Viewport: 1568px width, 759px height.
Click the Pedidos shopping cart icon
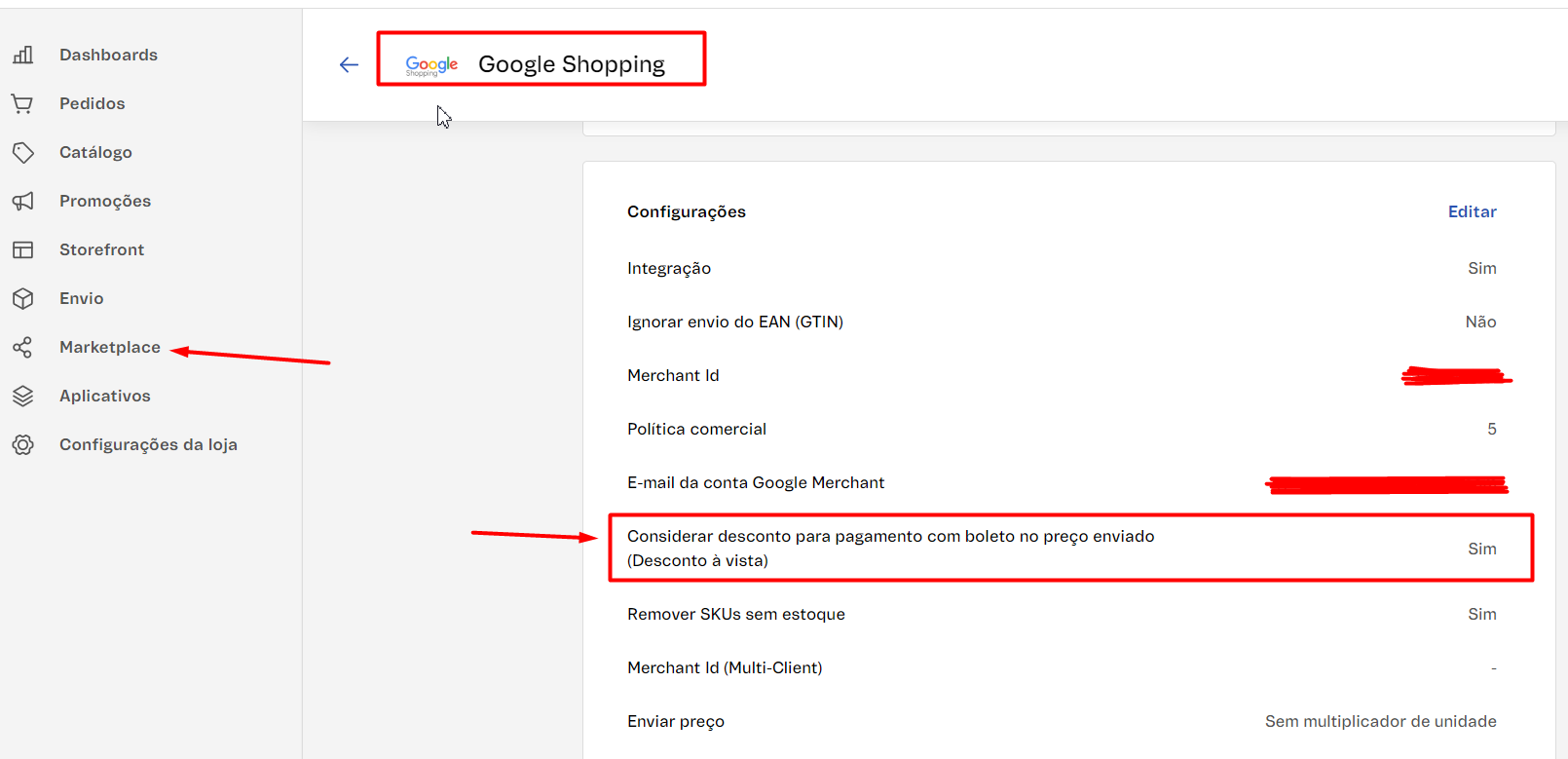pyautogui.click(x=23, y=103)
